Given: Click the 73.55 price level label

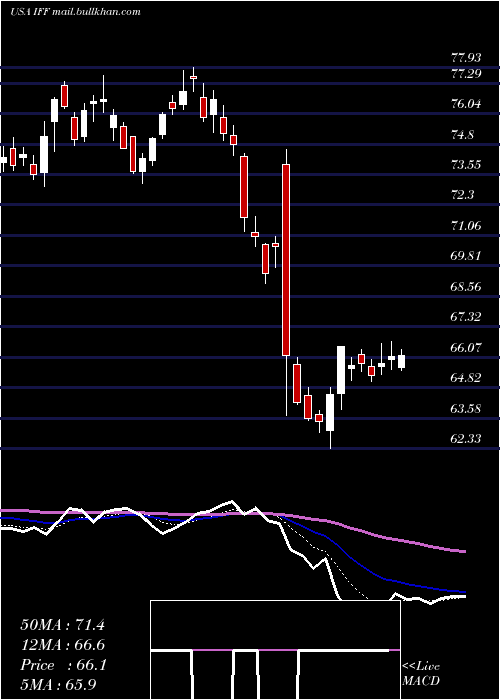Looking at the screenshot, I should coord(467,165).
